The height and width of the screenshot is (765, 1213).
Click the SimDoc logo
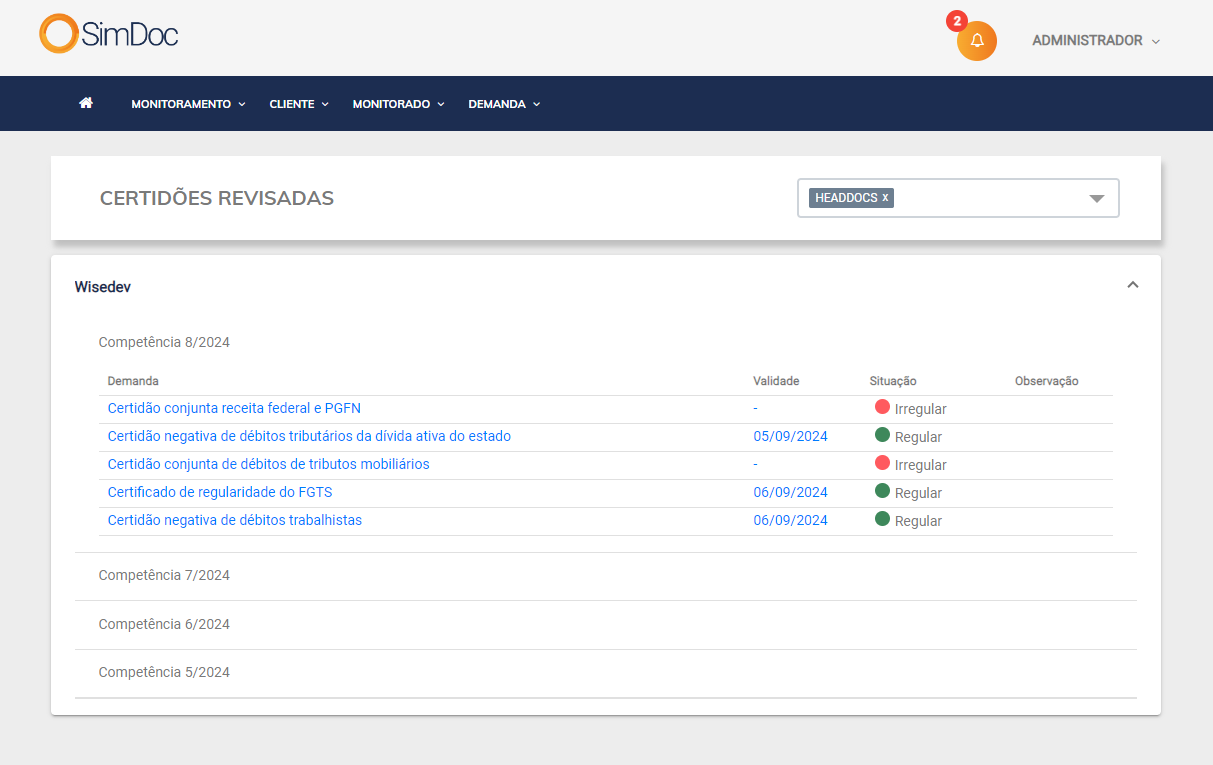click(x=109, y=34)
